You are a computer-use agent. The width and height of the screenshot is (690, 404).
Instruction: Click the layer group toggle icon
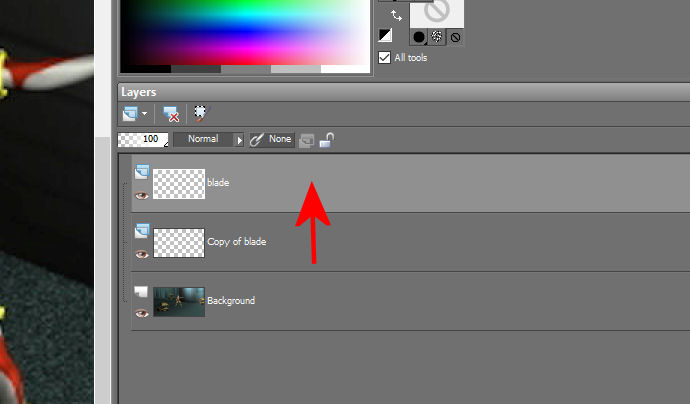(x=307, y=140)
